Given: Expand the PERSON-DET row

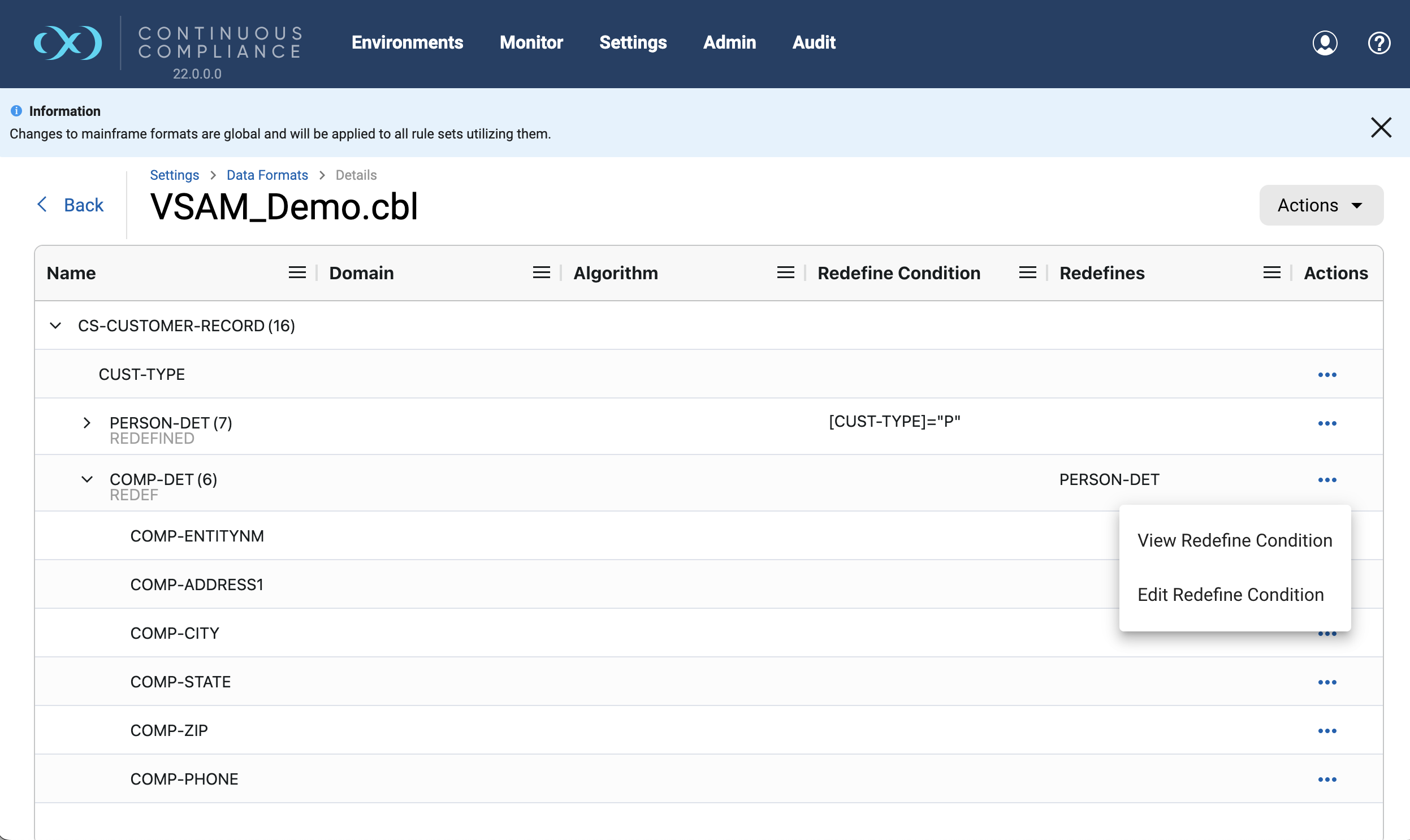Looking at the screenshot, I should [86, 423].
